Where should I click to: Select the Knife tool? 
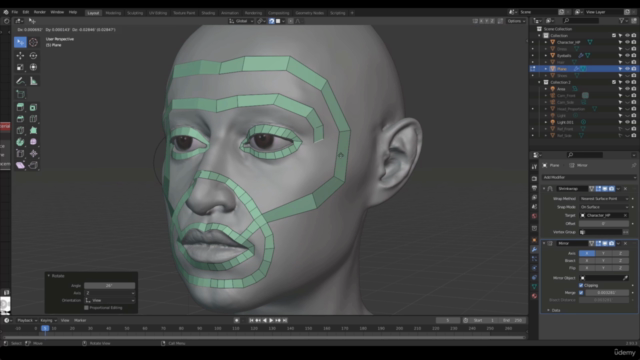point(20,130)
